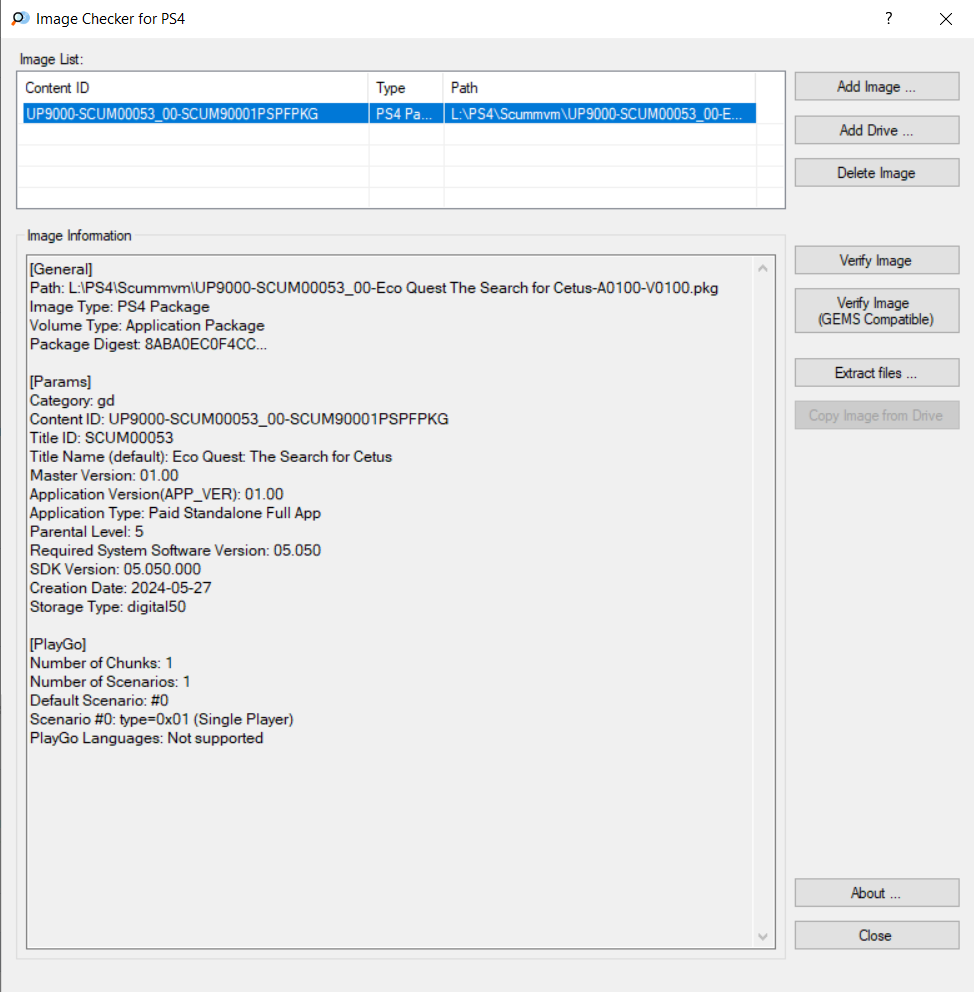This screenshot has width=974, height=992.
Task: Click the Add Drive button
Action: coord(877,130)
